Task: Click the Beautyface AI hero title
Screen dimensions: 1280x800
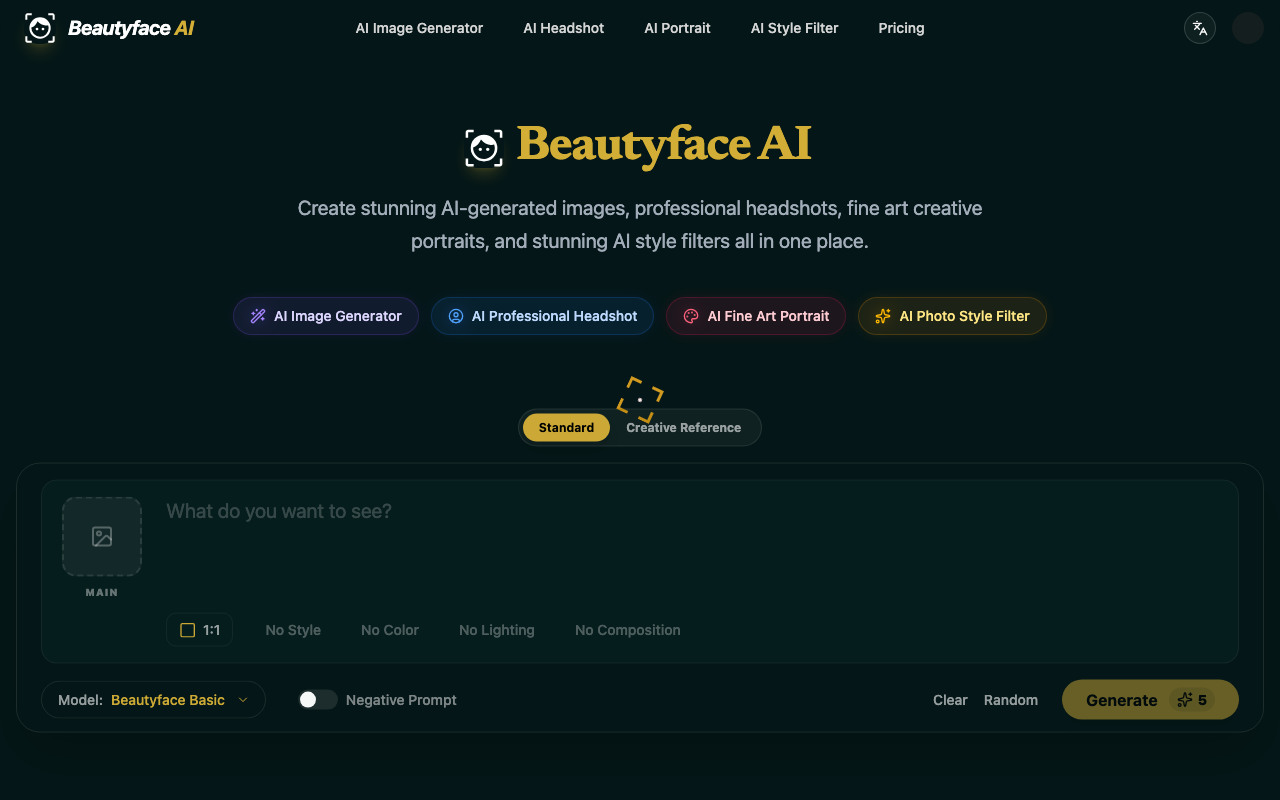Action: (x=664, y=145)
